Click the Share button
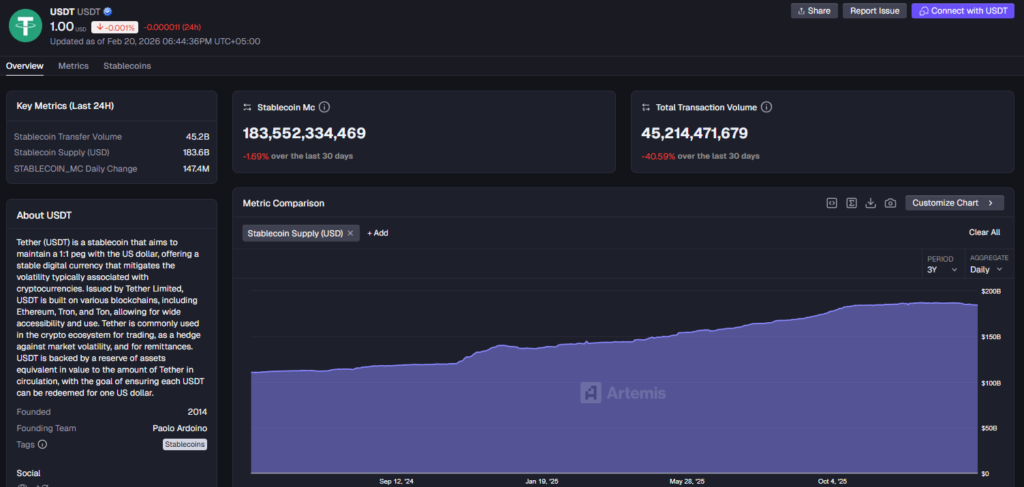 coord(814,10)
